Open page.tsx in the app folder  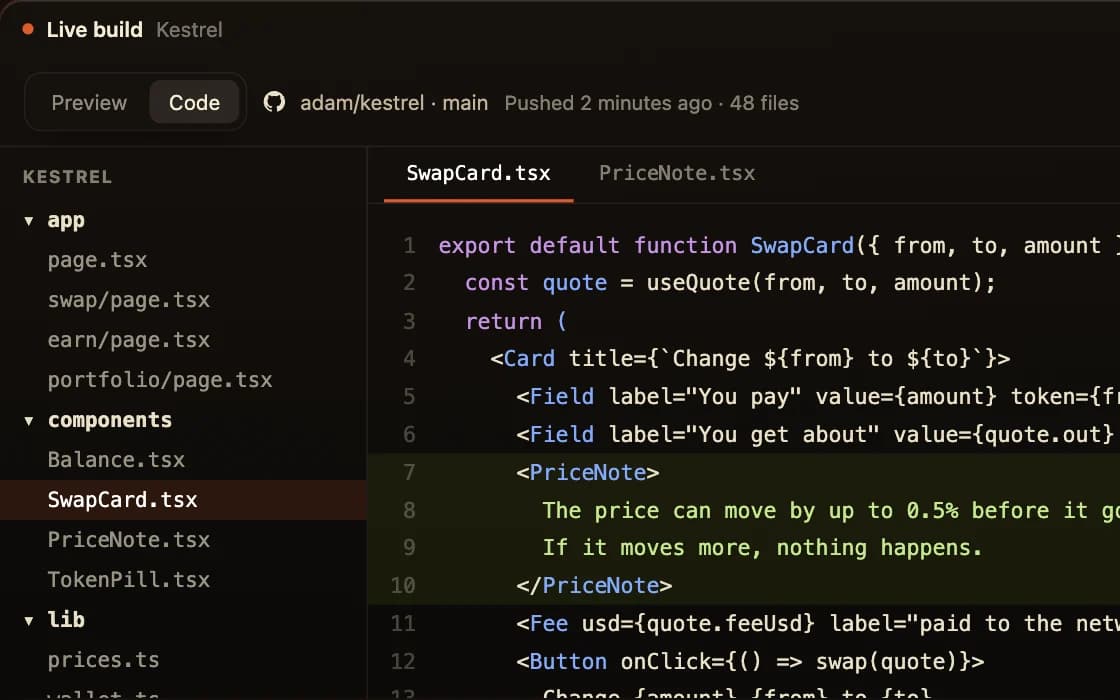tap(97, 260)
